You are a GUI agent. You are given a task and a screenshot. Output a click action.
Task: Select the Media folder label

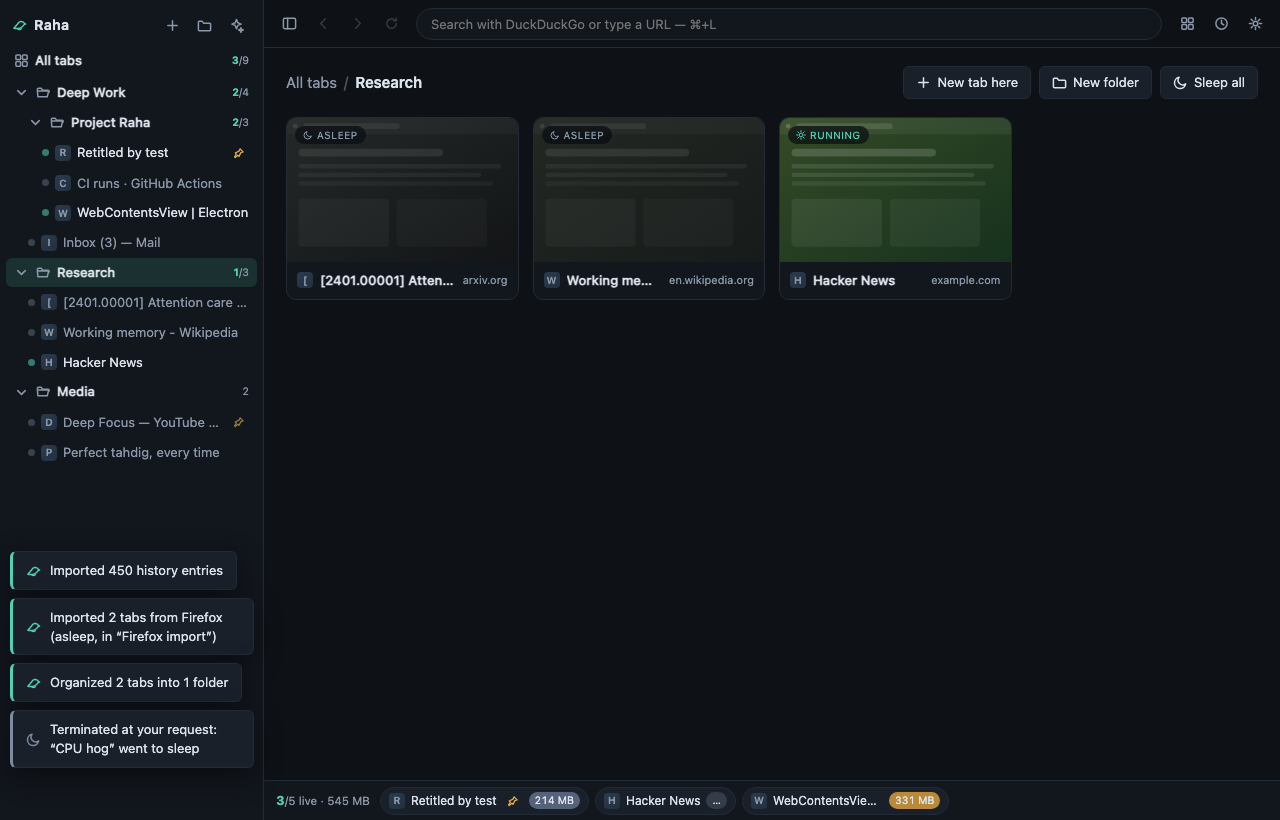point(76,392)
